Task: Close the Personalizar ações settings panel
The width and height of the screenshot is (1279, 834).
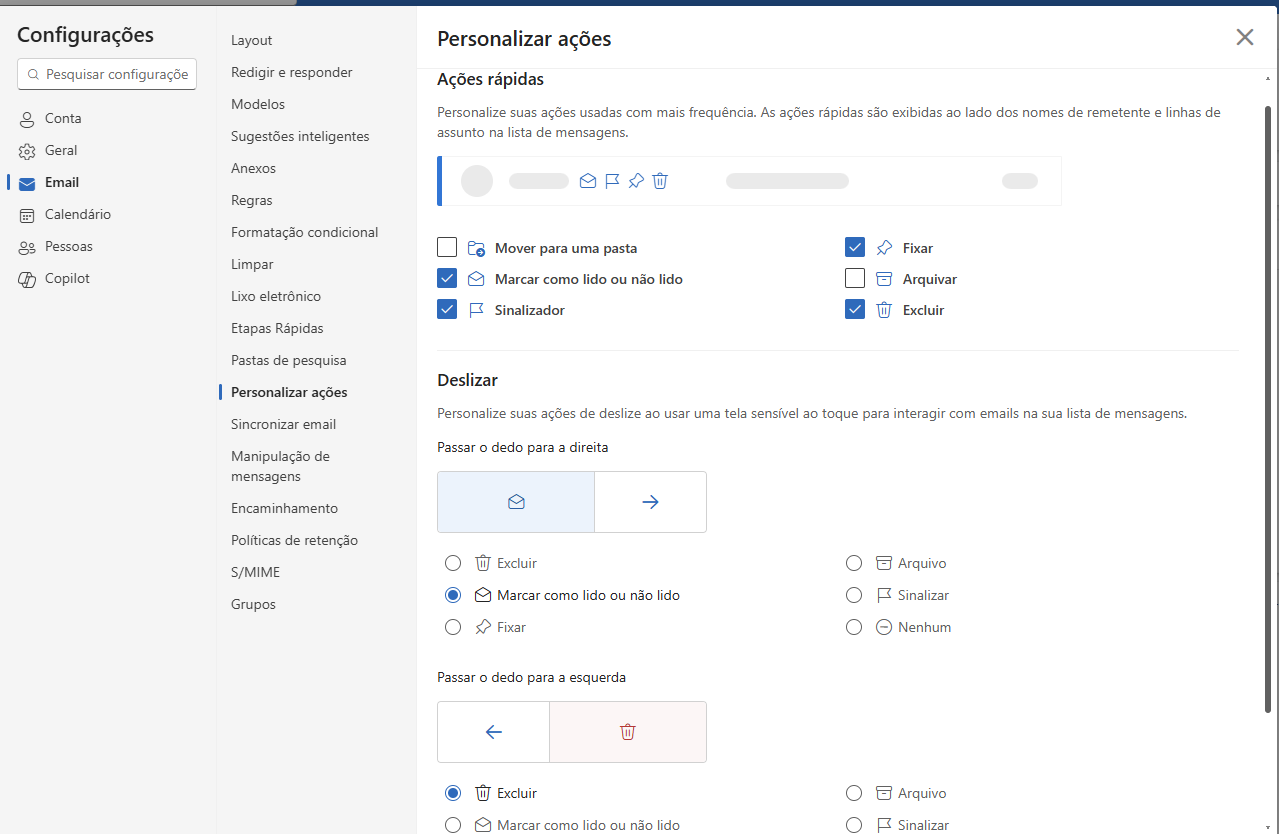Action: click(1245, 38)
